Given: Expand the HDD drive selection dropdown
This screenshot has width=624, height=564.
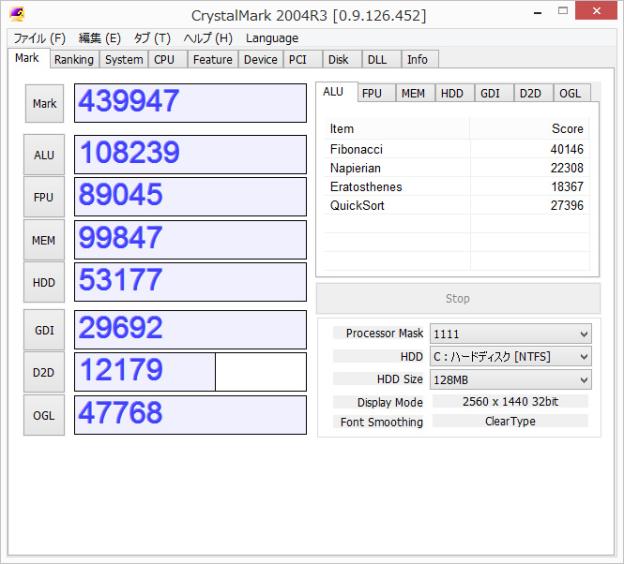Looking at the screenshot, I should [511, 356].
